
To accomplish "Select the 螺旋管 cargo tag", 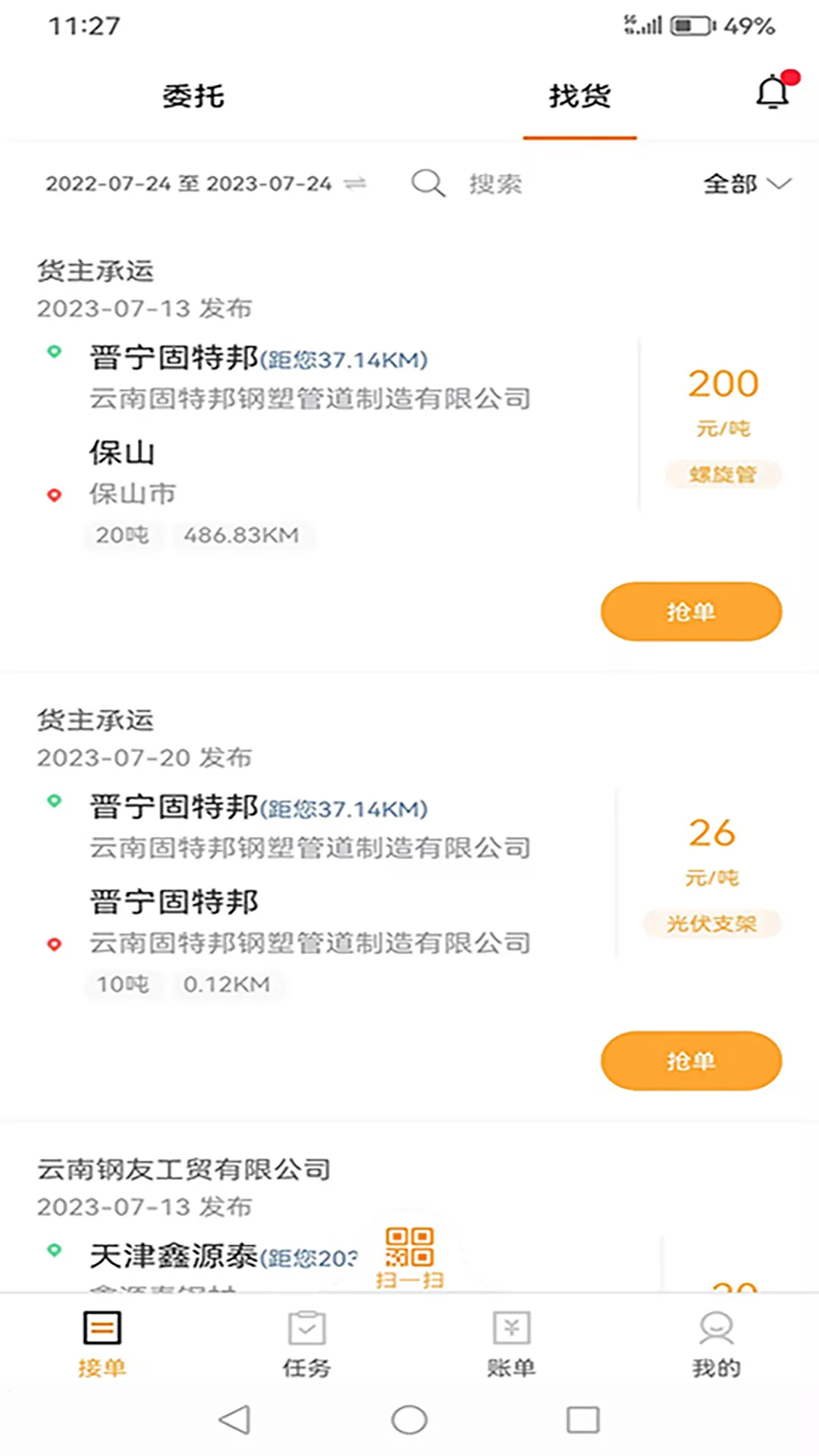I will tap(723, 475).
